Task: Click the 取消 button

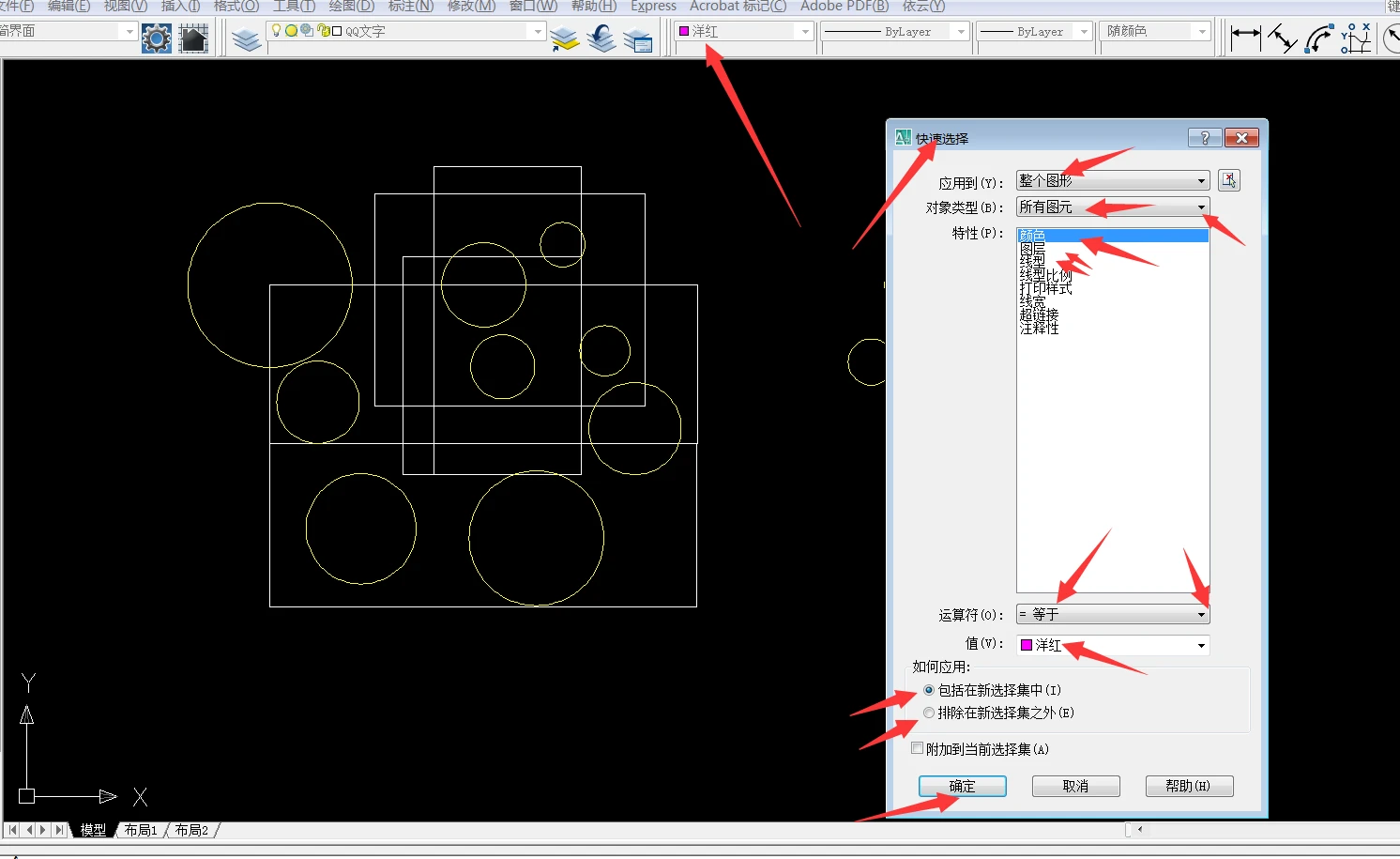Action: click(x=1076, y=786)
